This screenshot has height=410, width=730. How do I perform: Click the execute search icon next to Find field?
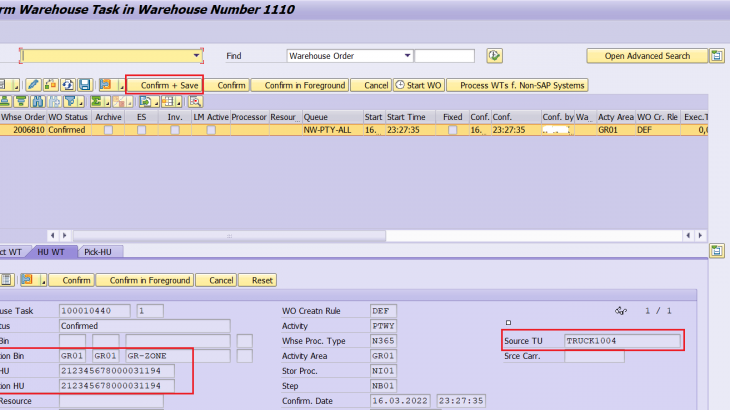click(494, 56)
